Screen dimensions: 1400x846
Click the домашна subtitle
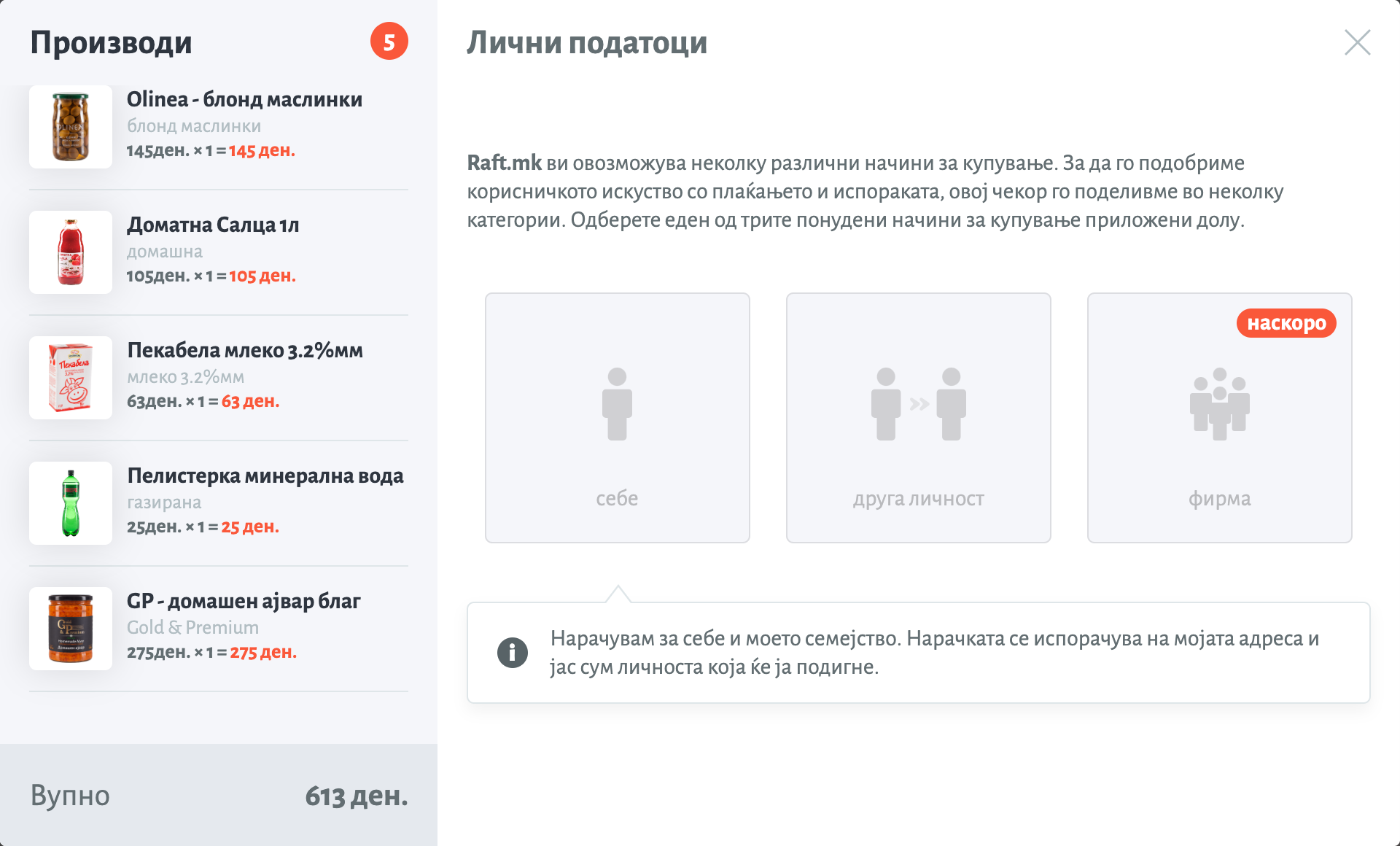pyautogui.click(x=165, y=252)
